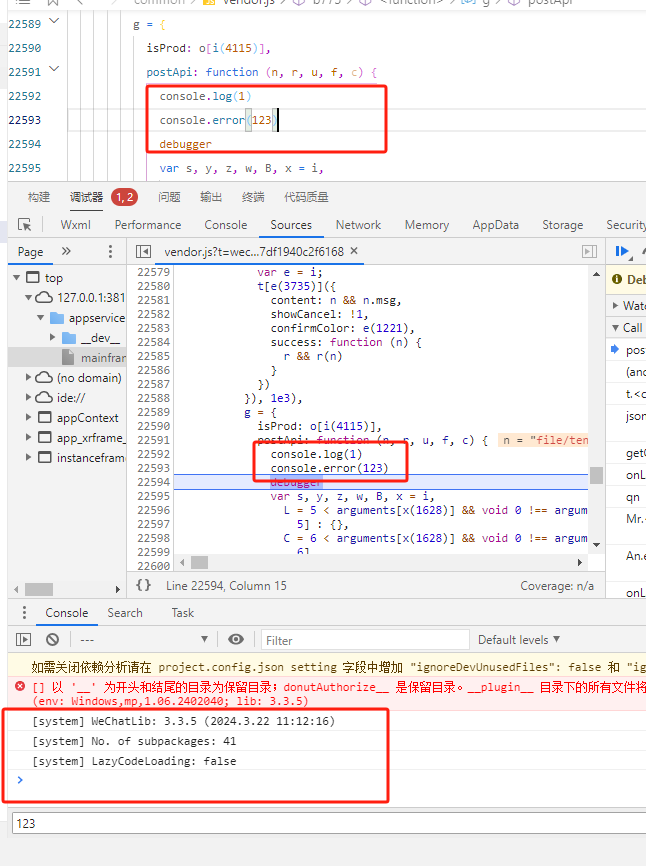Expand the __dev__ folder
The height and width of the screenshot is (866, 646).
pos(52,337)
